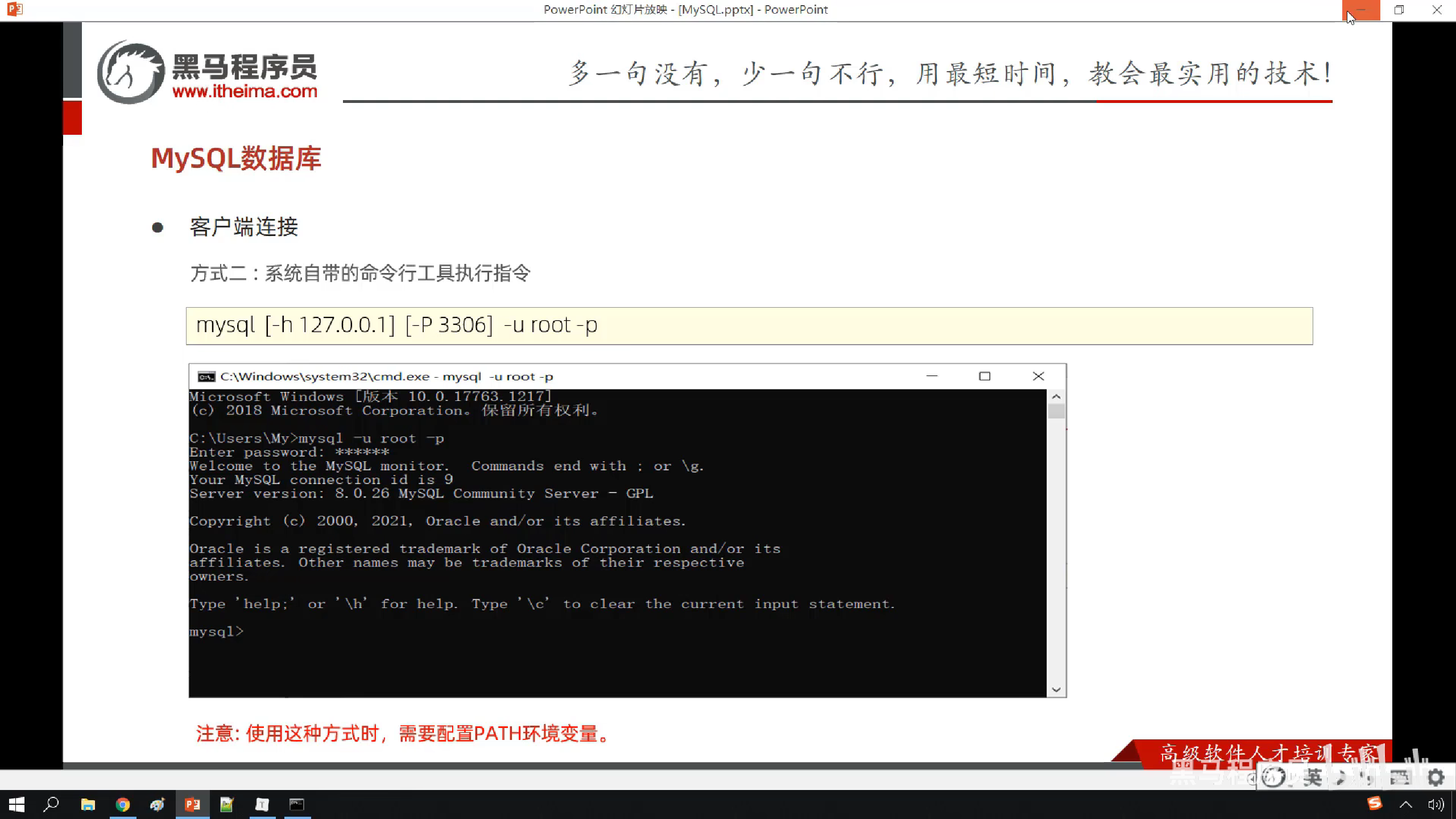The height and width of the screenshot is (819, 1456).
Task: Open the Notepad++ taskbar icon
Action: (x=227, y=804)
